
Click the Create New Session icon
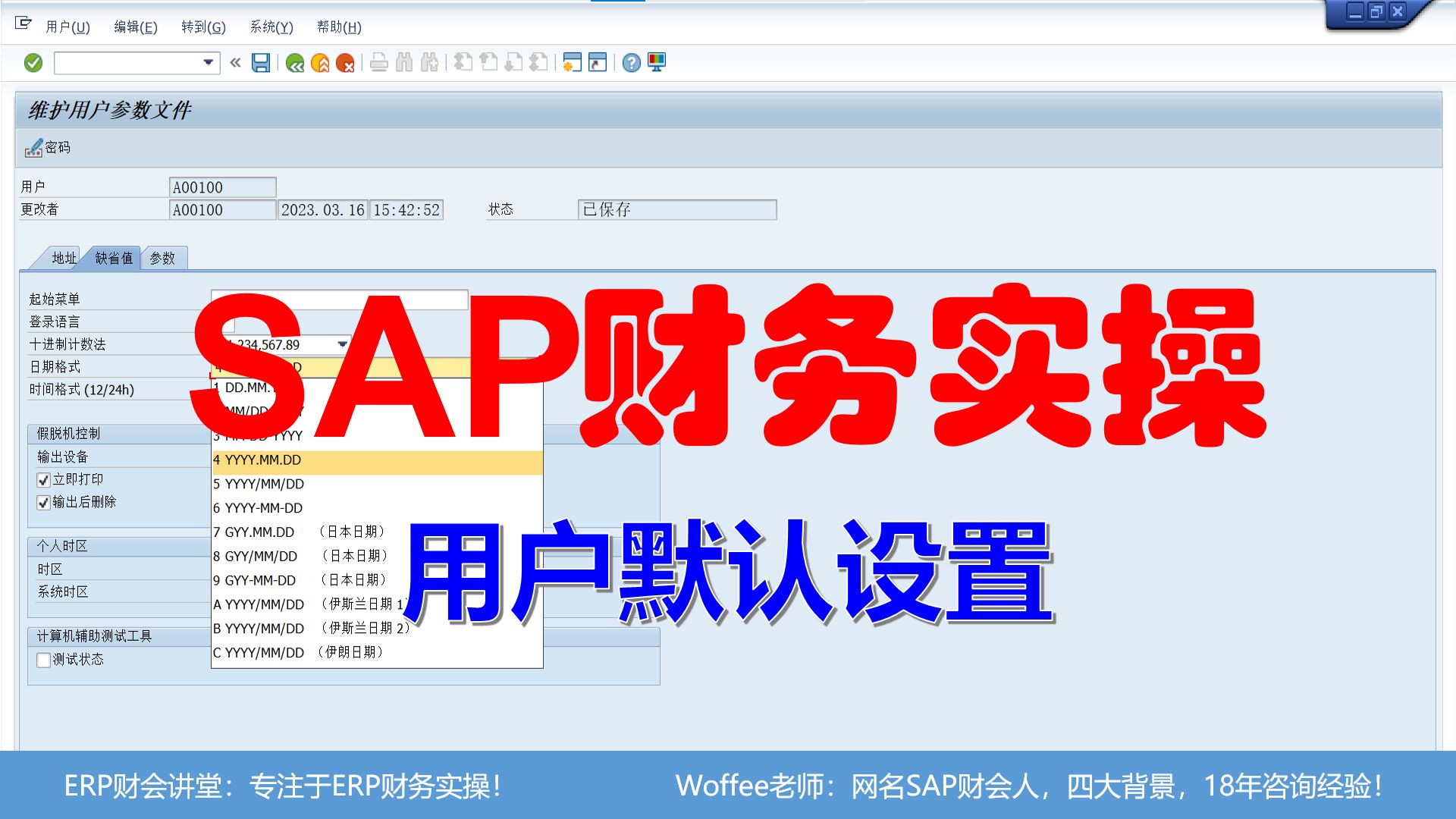573,63
